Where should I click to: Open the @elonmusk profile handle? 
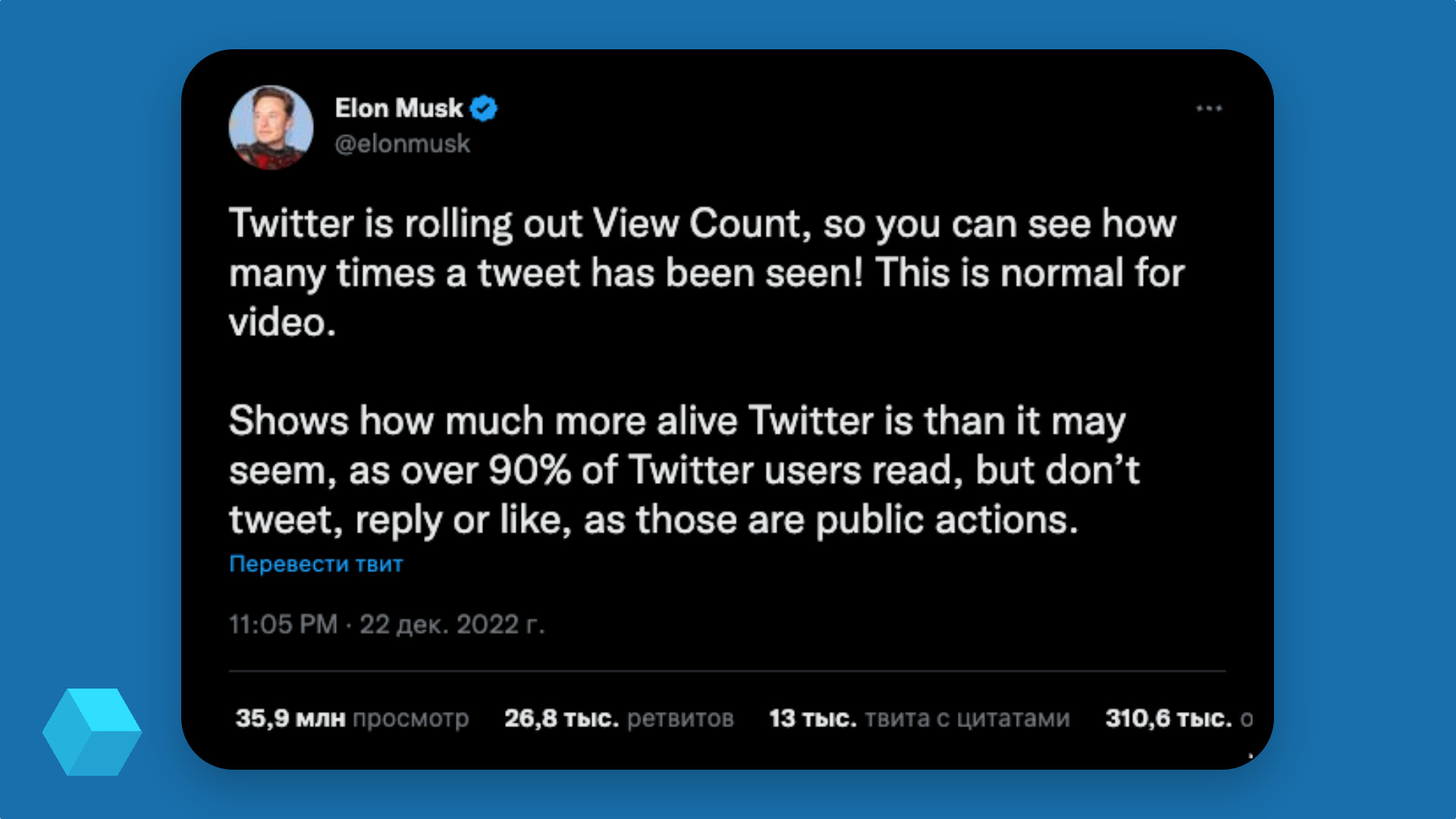click(x=403, y=143)
